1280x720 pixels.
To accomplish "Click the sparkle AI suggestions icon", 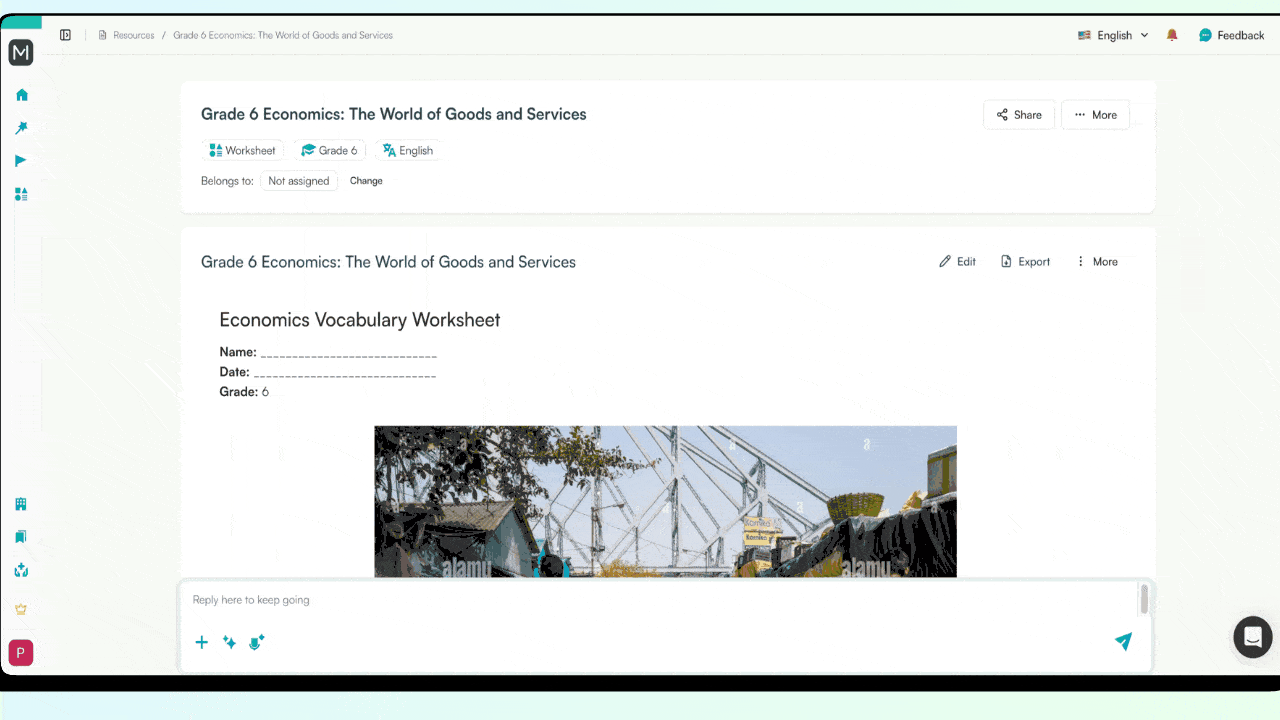I will point(229,642).
